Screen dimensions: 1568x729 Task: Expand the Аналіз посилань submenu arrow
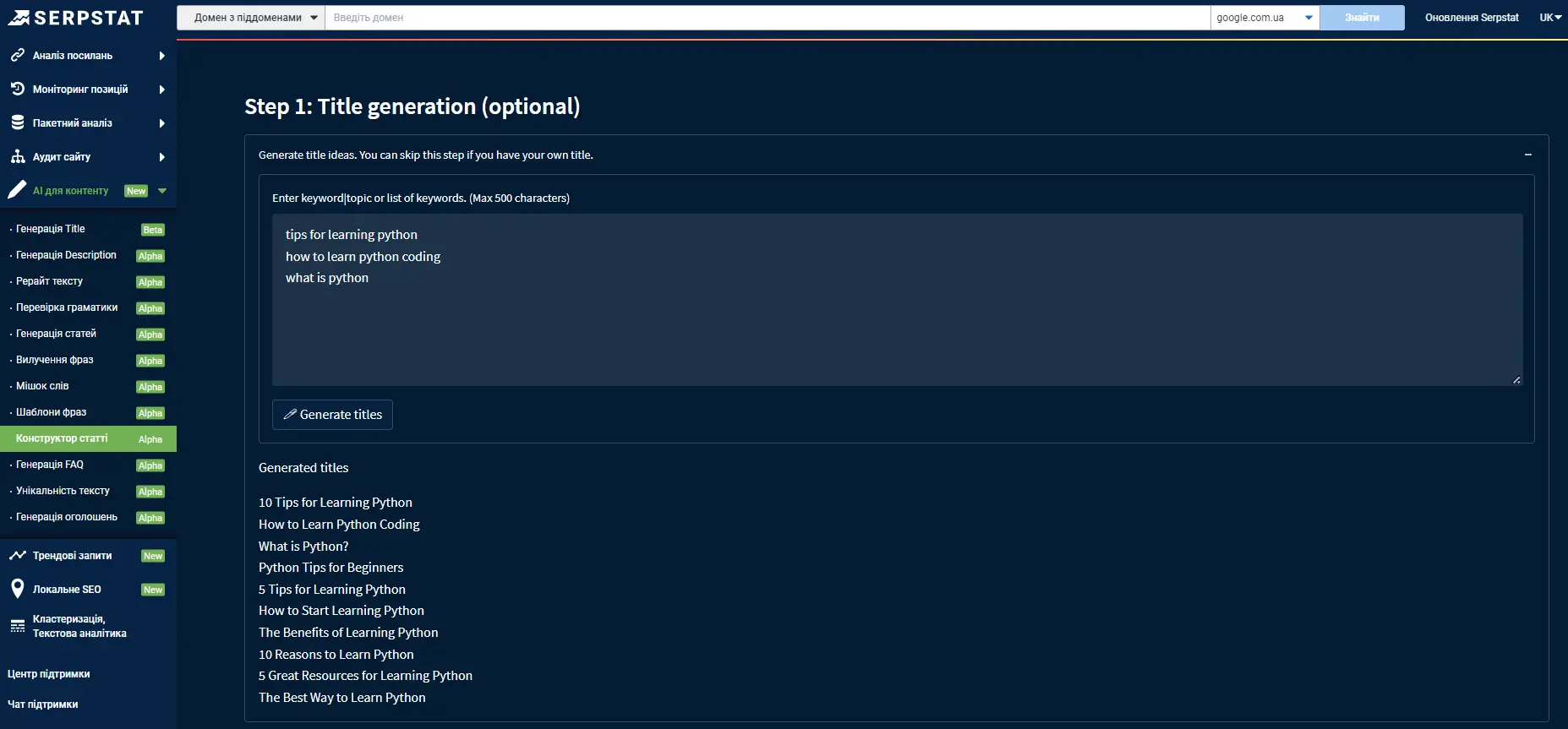[161, 56]
